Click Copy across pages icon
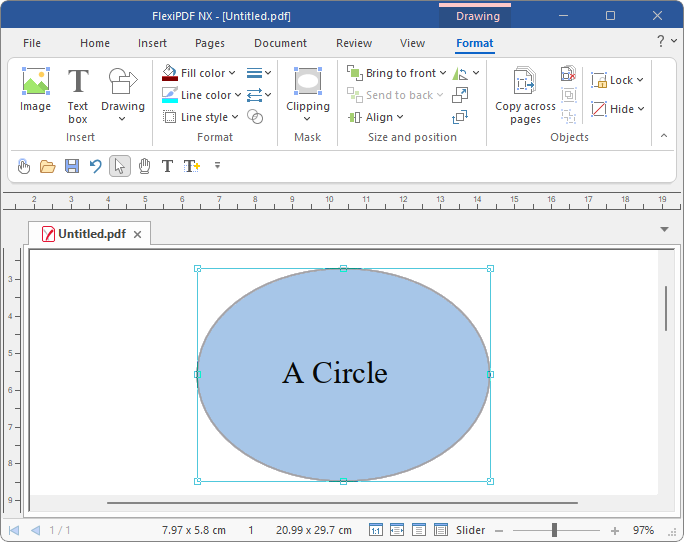Image resolution: width=684 pixels, height=542 pixels. (x=525, y=95)
